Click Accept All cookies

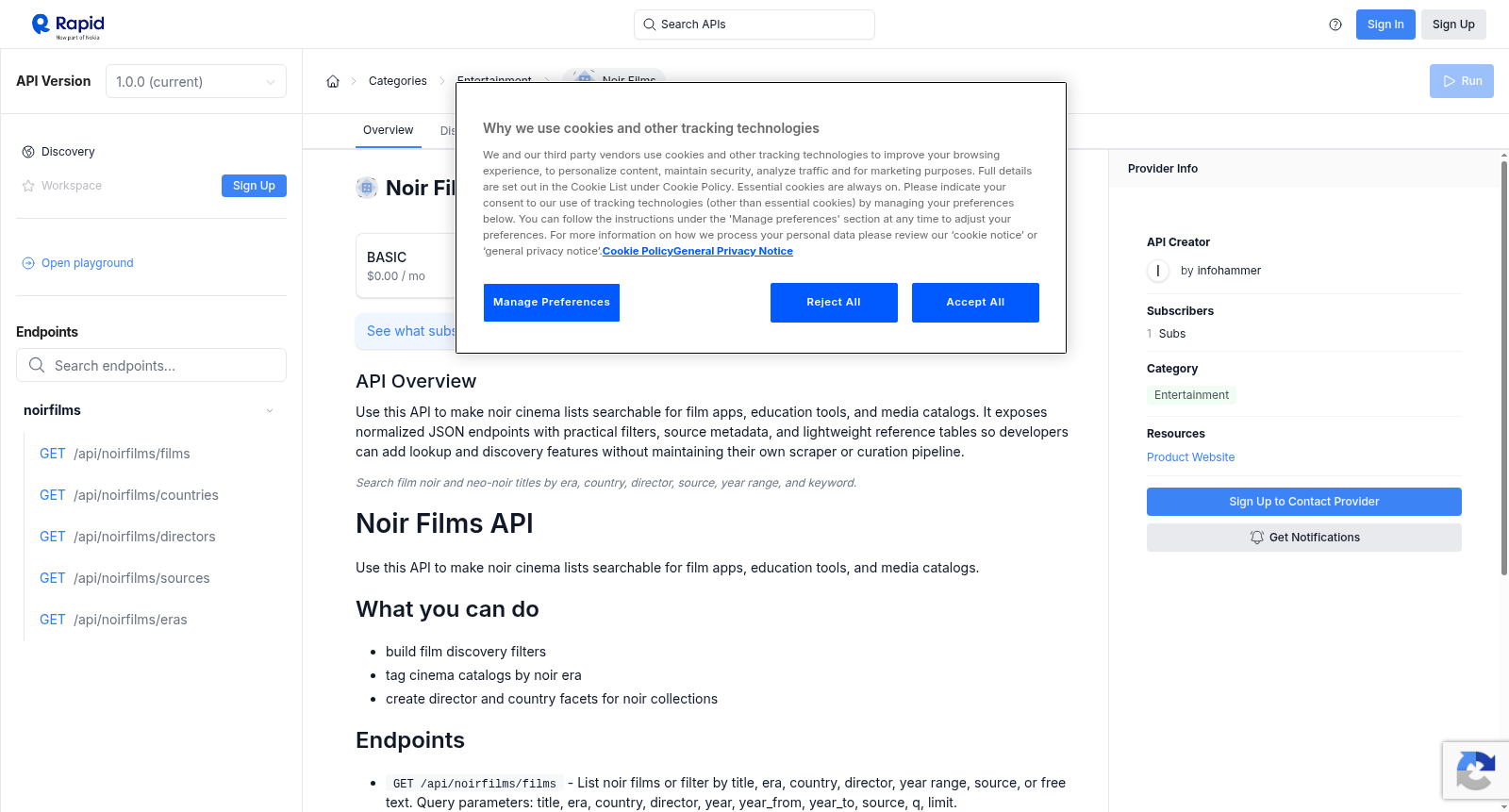[975, 303]
